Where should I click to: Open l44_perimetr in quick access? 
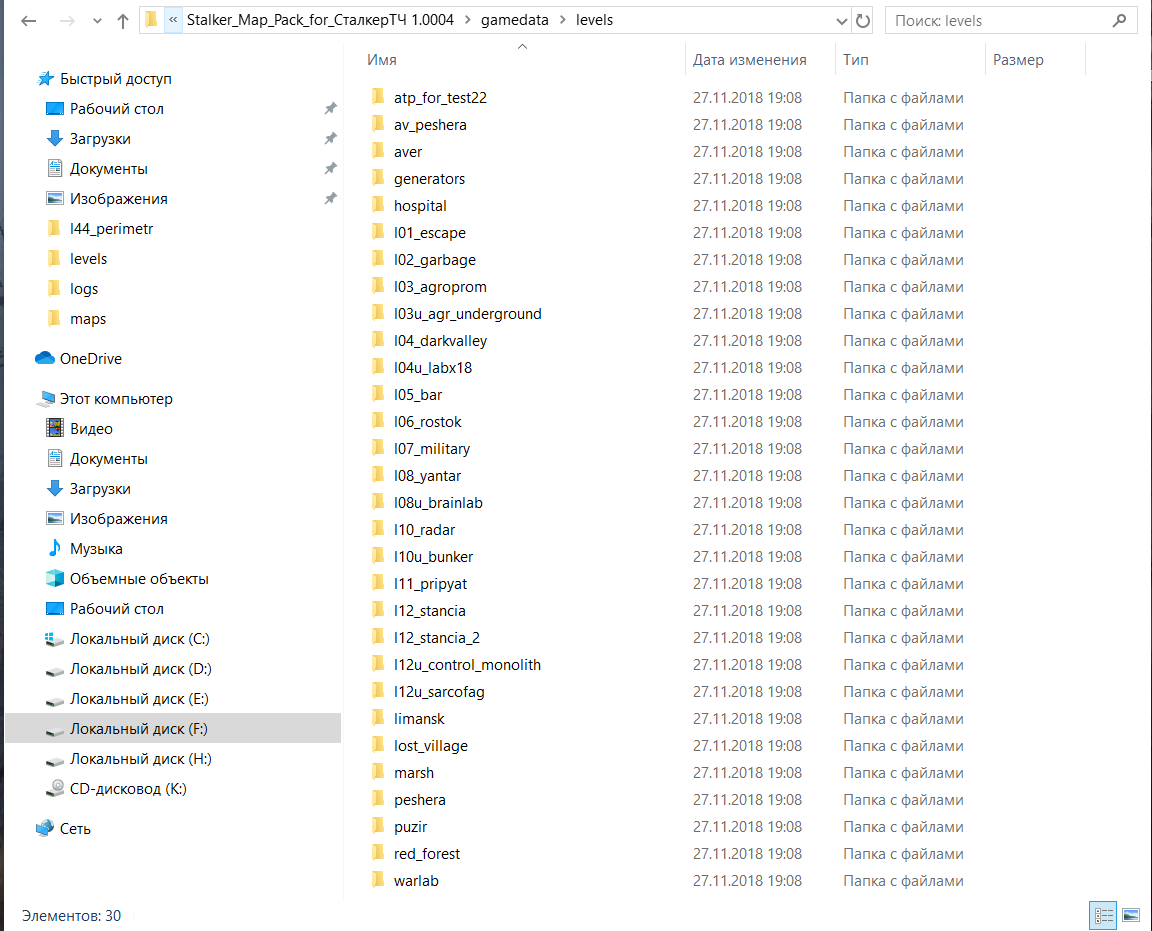coord(111,229)
